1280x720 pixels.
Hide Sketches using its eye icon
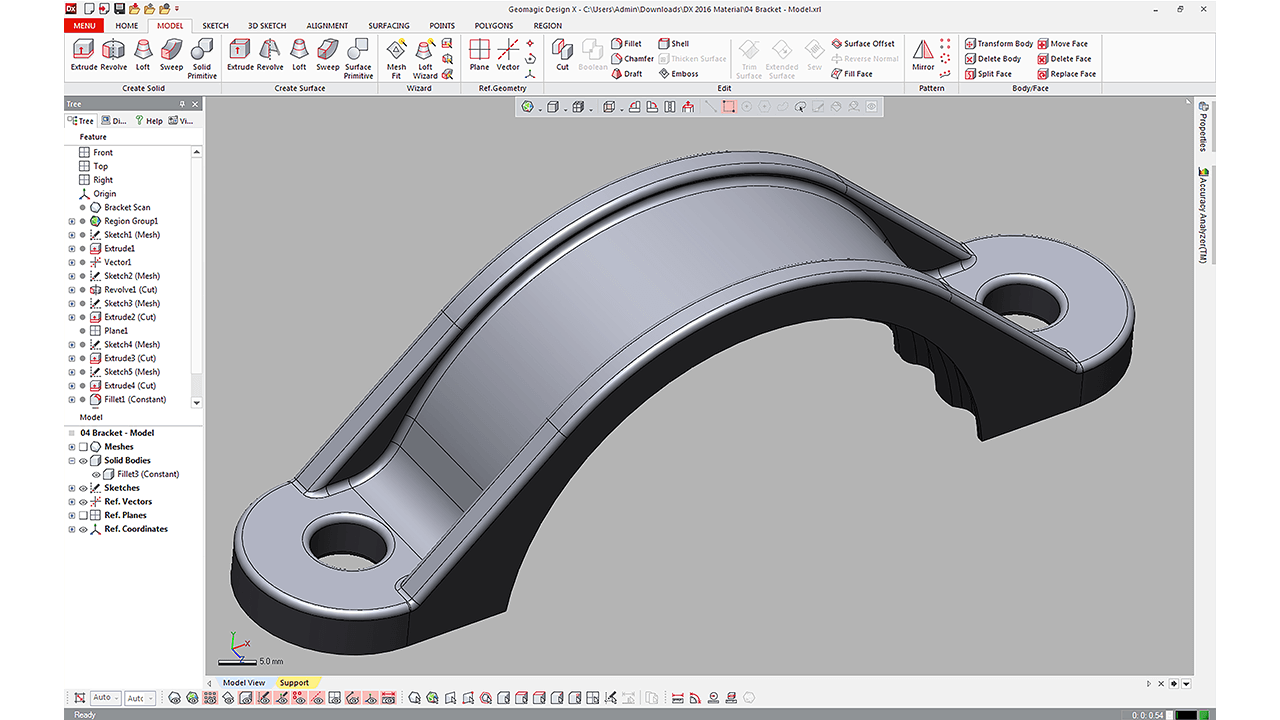coord(83,488)
